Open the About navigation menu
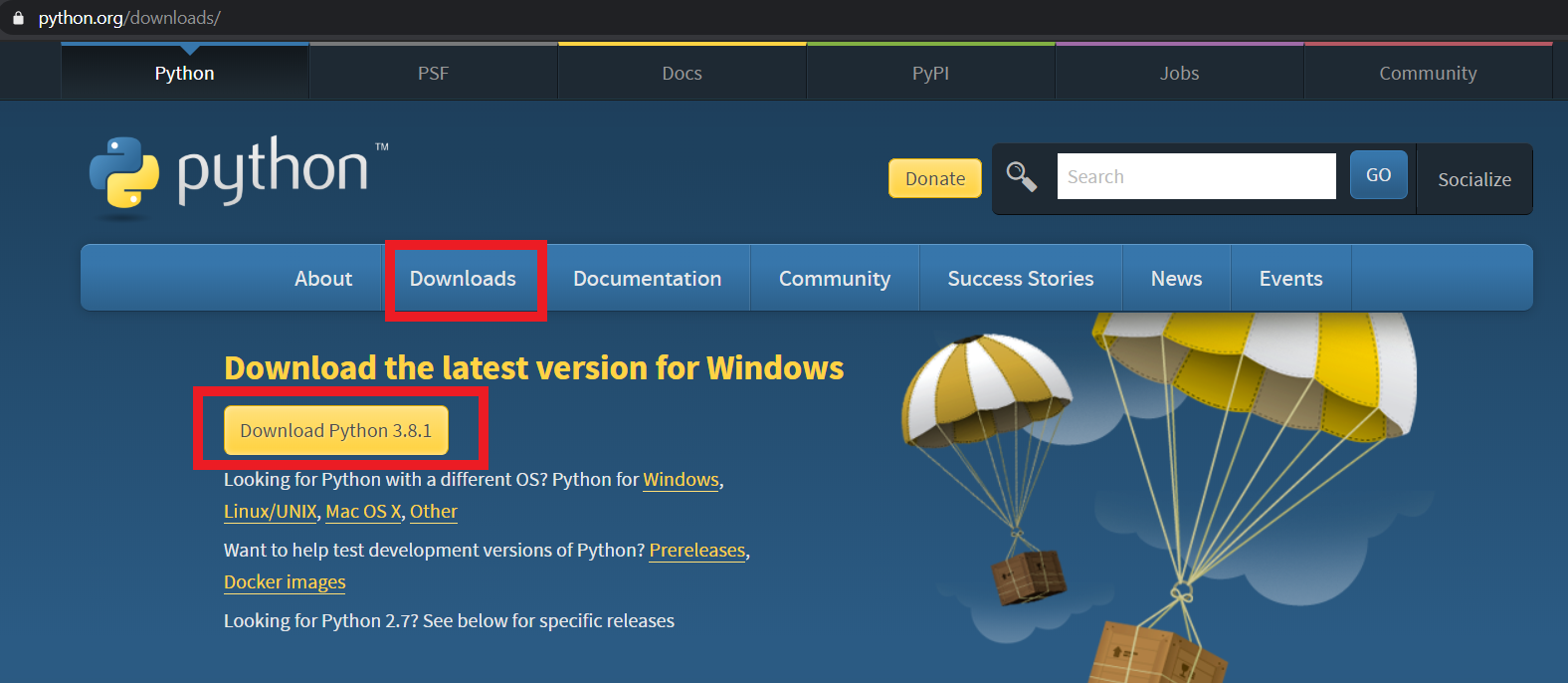Screen dimensions: 1568x683 coord(323,279)
